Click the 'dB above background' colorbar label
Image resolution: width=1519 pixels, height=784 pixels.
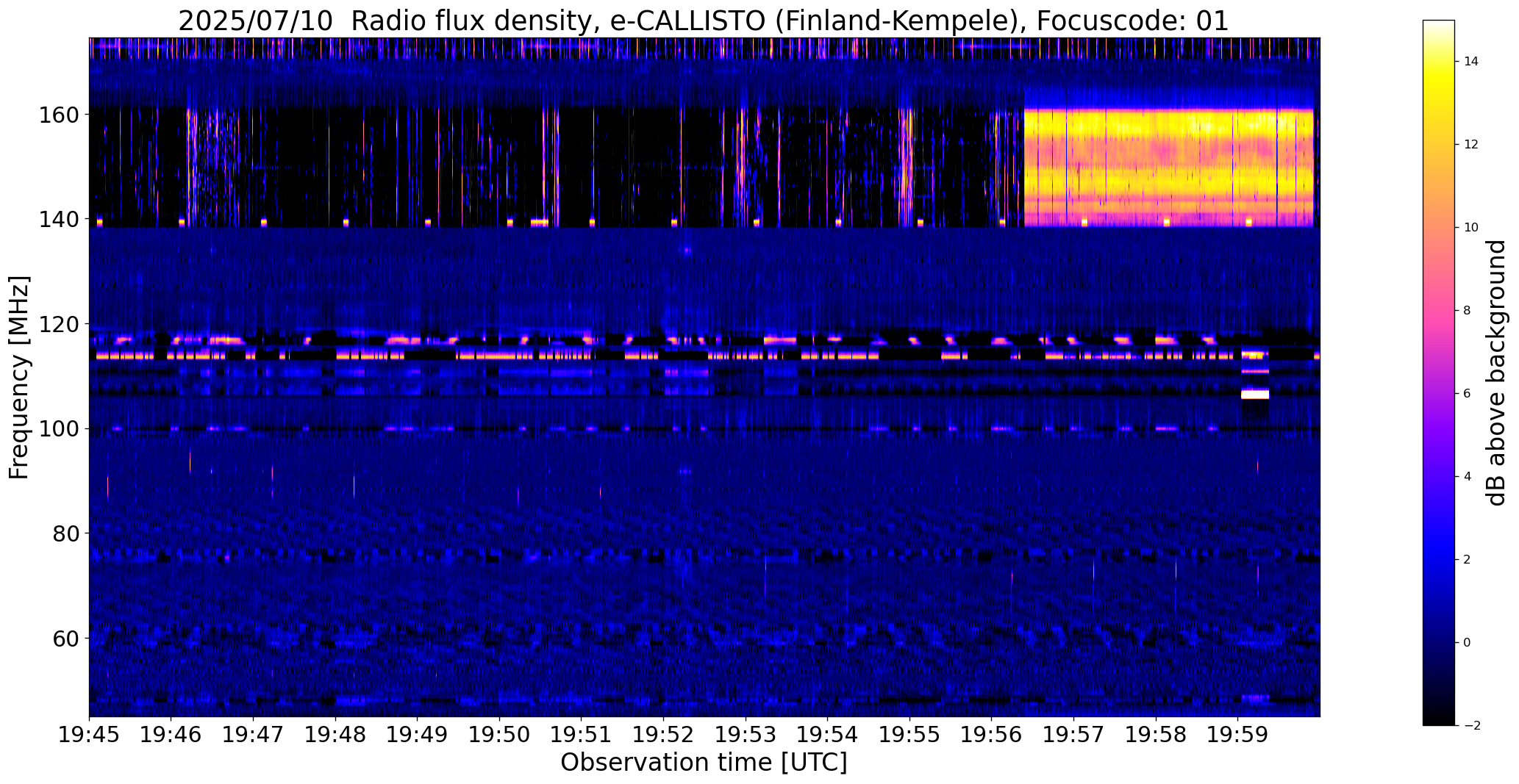pos(1497,373)
